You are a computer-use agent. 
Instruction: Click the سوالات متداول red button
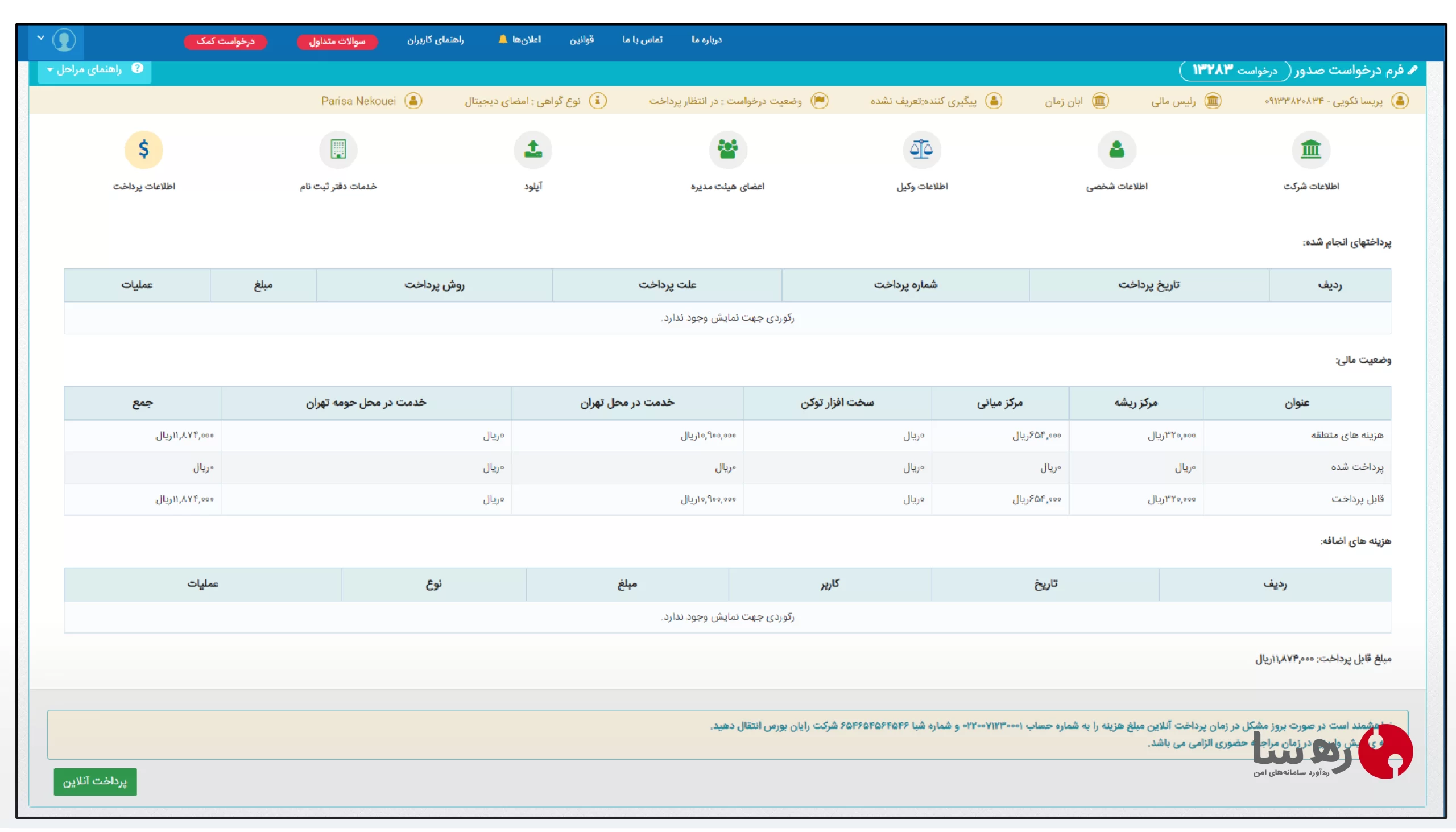pyautogui.click(x=337, y=41)
